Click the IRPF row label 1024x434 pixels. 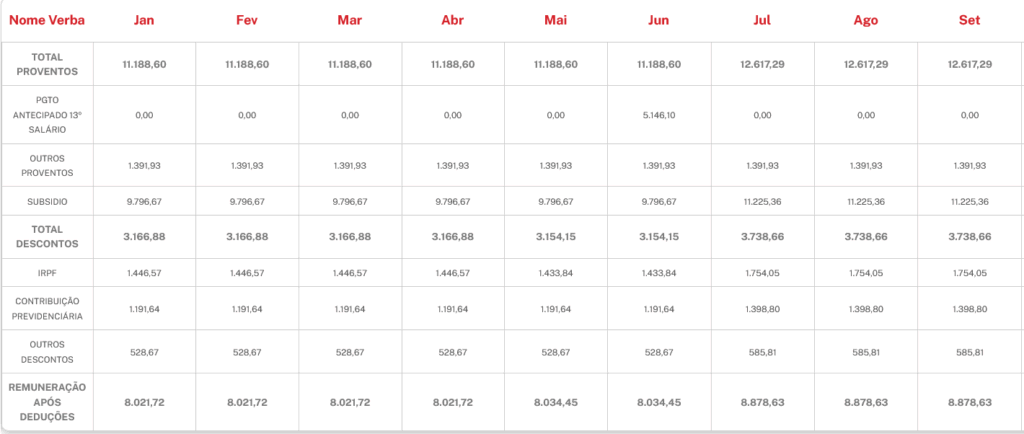click(x=47, y=272)
